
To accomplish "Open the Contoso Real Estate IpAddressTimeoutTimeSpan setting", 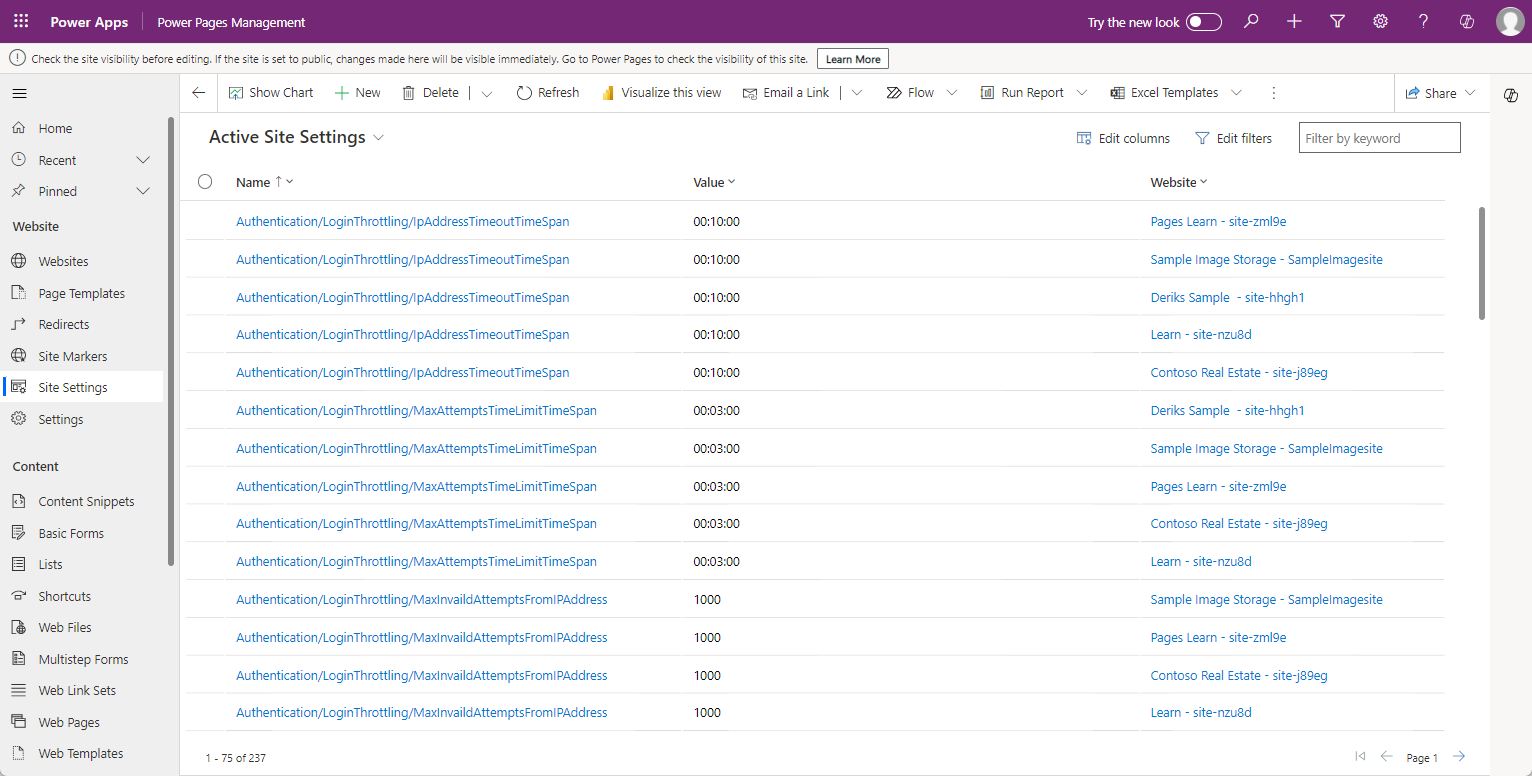I will (x=402, y=372).
